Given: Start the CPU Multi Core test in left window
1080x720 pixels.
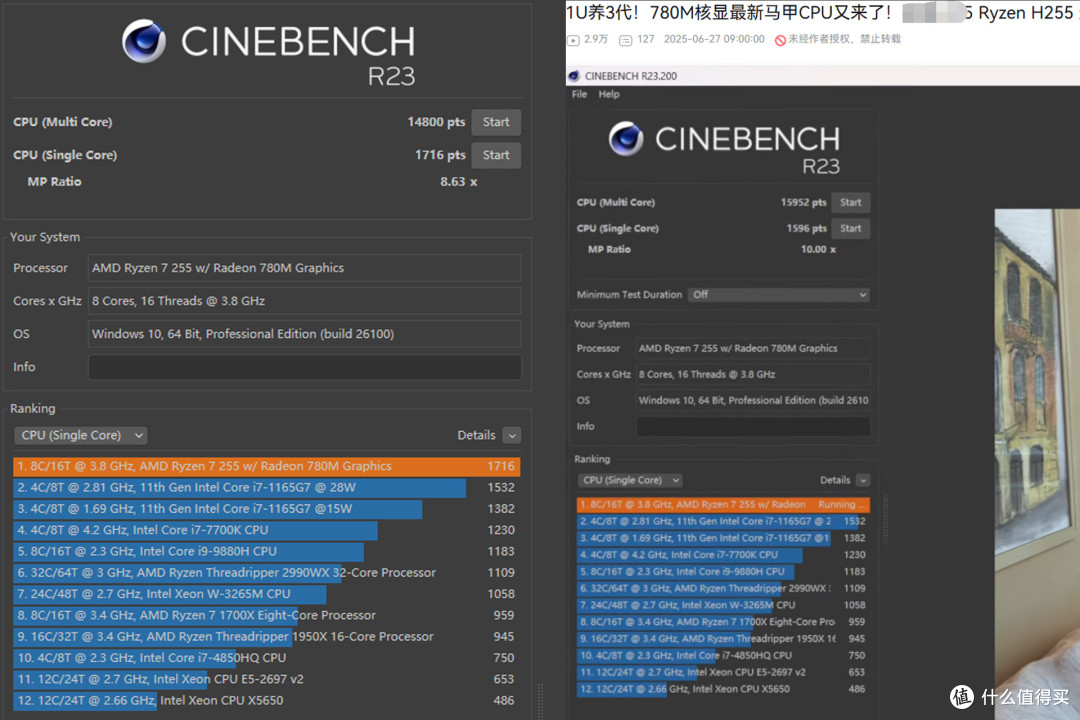Looking at the screenshot, I should point(496,122).
